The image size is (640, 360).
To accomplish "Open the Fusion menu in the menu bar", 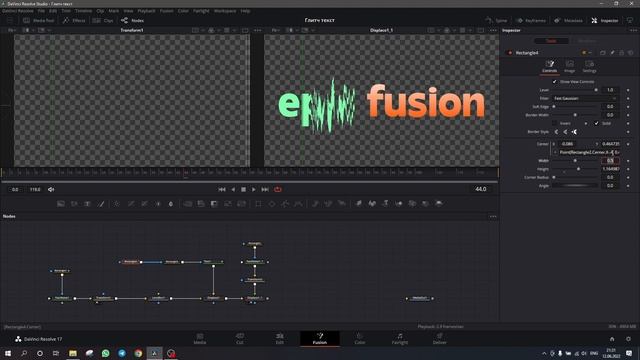I will point(167,11).
